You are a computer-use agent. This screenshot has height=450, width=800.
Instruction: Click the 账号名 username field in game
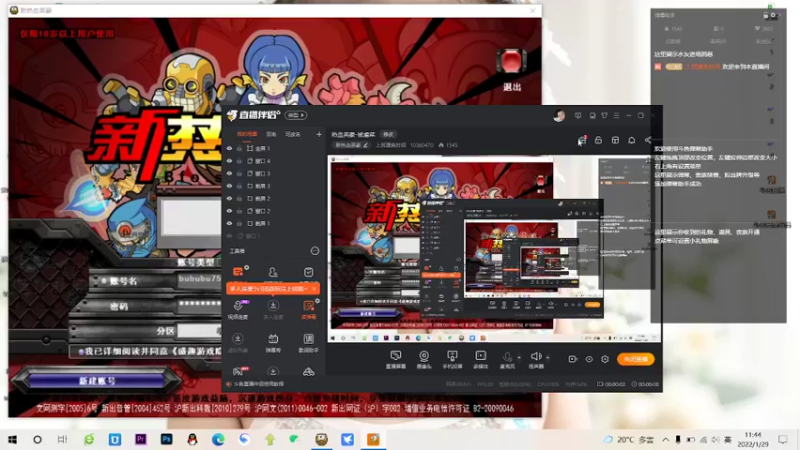[200, 280]
